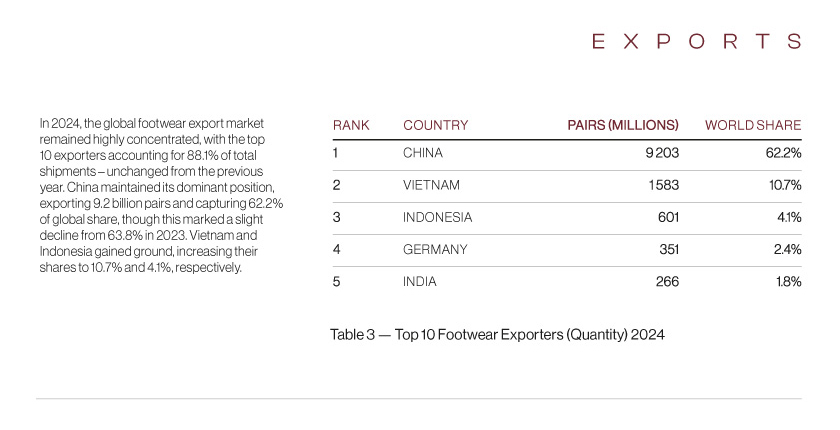The width and height of the screenshot is (840, 430).
Task: Click the 62.2% world share cell
Action: pos(784,153)
